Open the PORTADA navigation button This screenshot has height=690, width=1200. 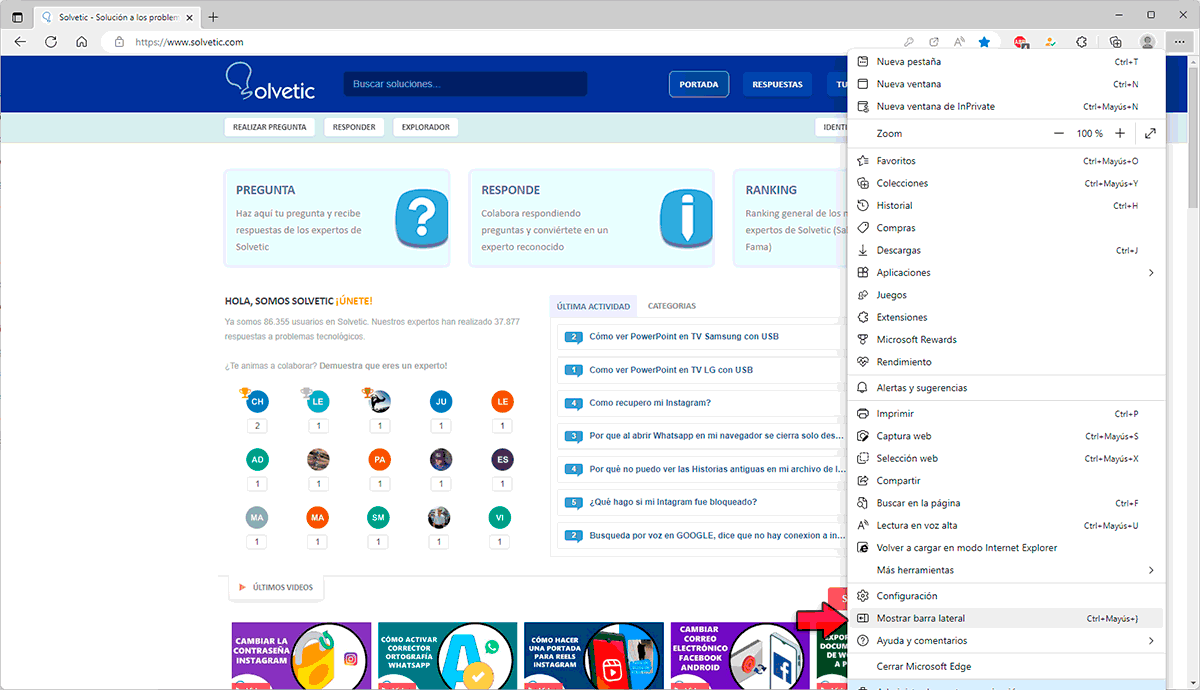699,84
